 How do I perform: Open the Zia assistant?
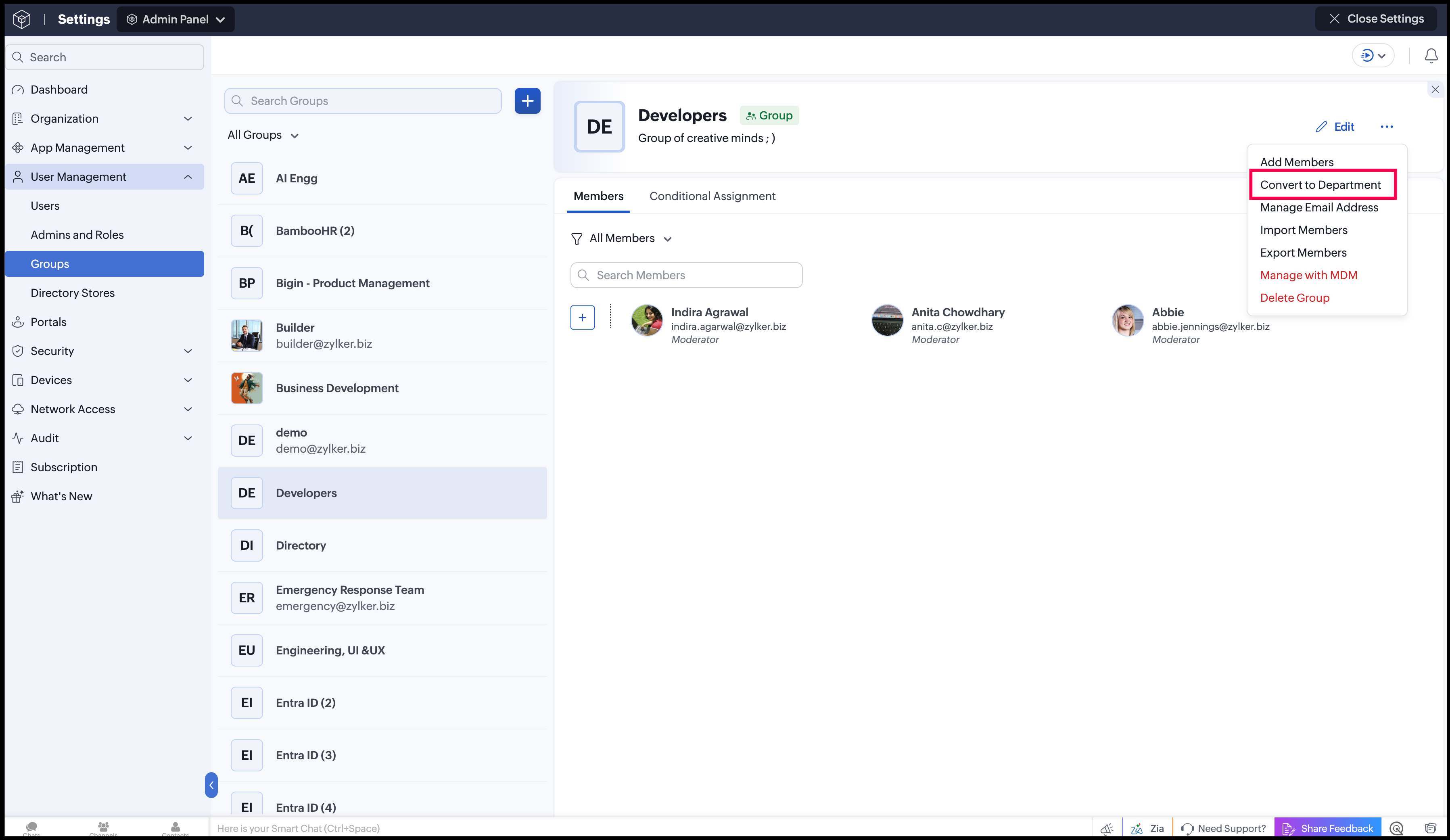pos(1147,828)
